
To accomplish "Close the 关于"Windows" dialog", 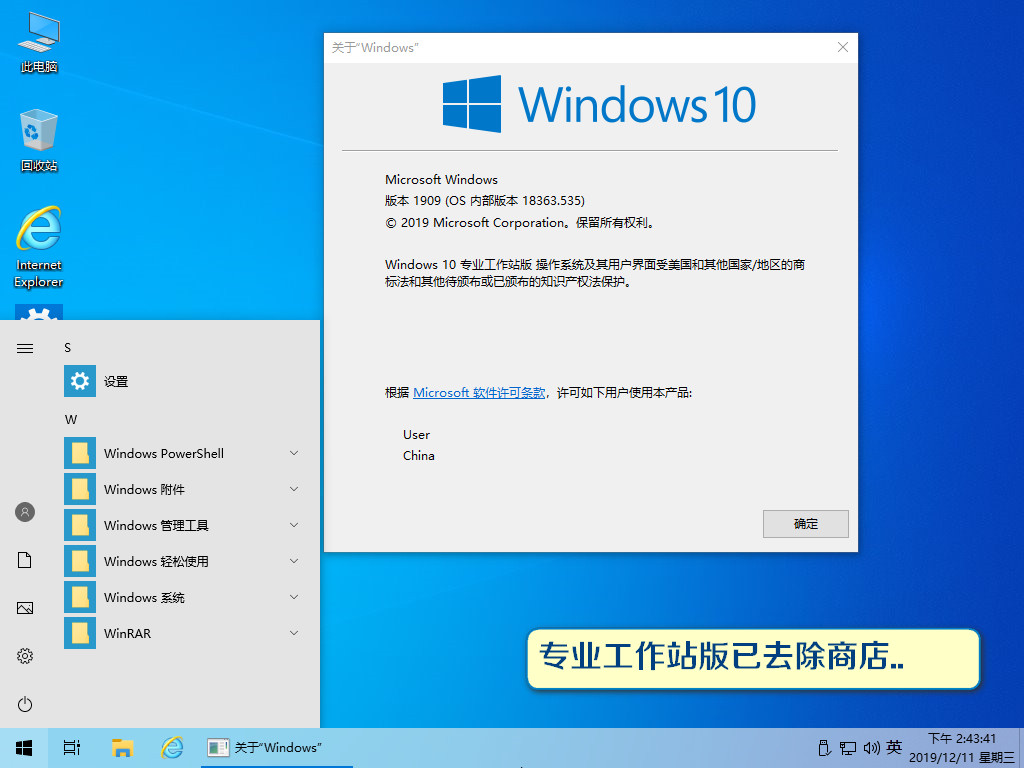I will coord(842,47).
